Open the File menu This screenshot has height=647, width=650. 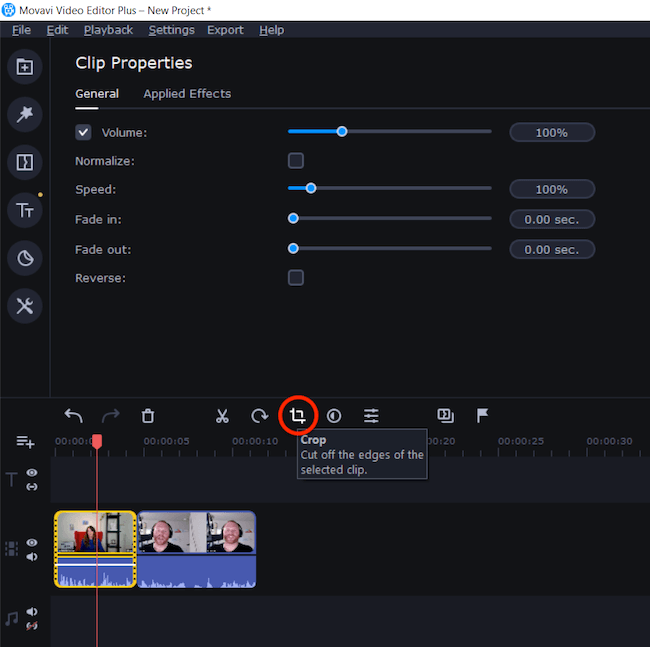click(x=21, y=30)
